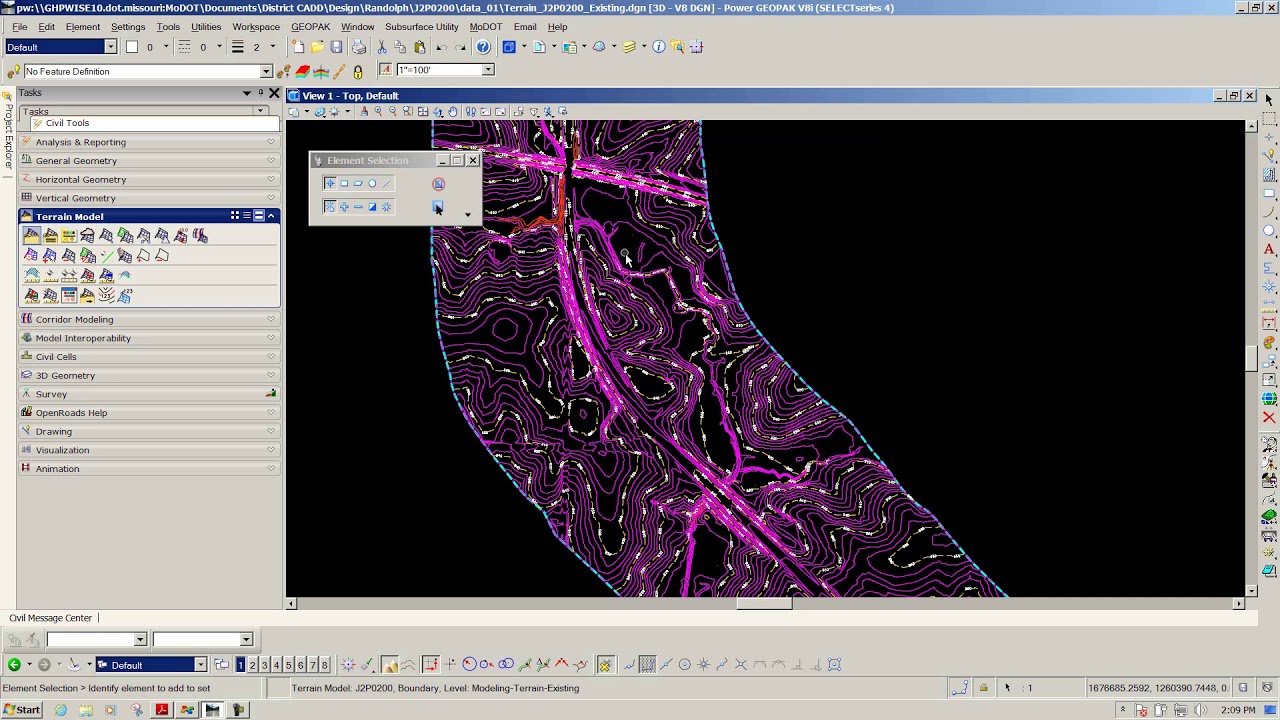This screenshot has height=720, width=1280.
Task: Select the Subtract mode minus icon in Element Selection
Action: tap(358, 207)
